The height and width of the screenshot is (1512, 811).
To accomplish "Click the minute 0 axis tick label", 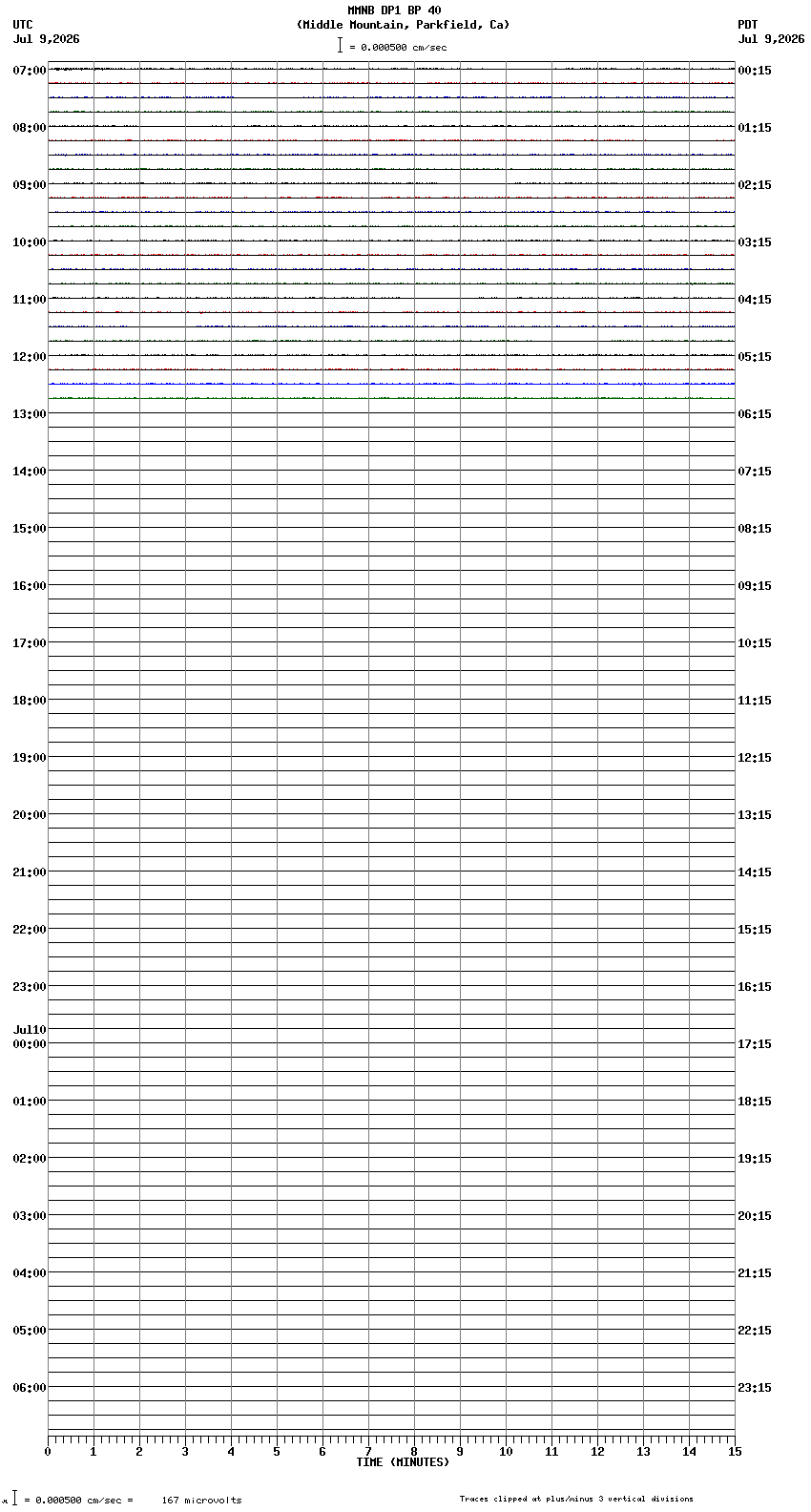I will (x=48, y=1452).
